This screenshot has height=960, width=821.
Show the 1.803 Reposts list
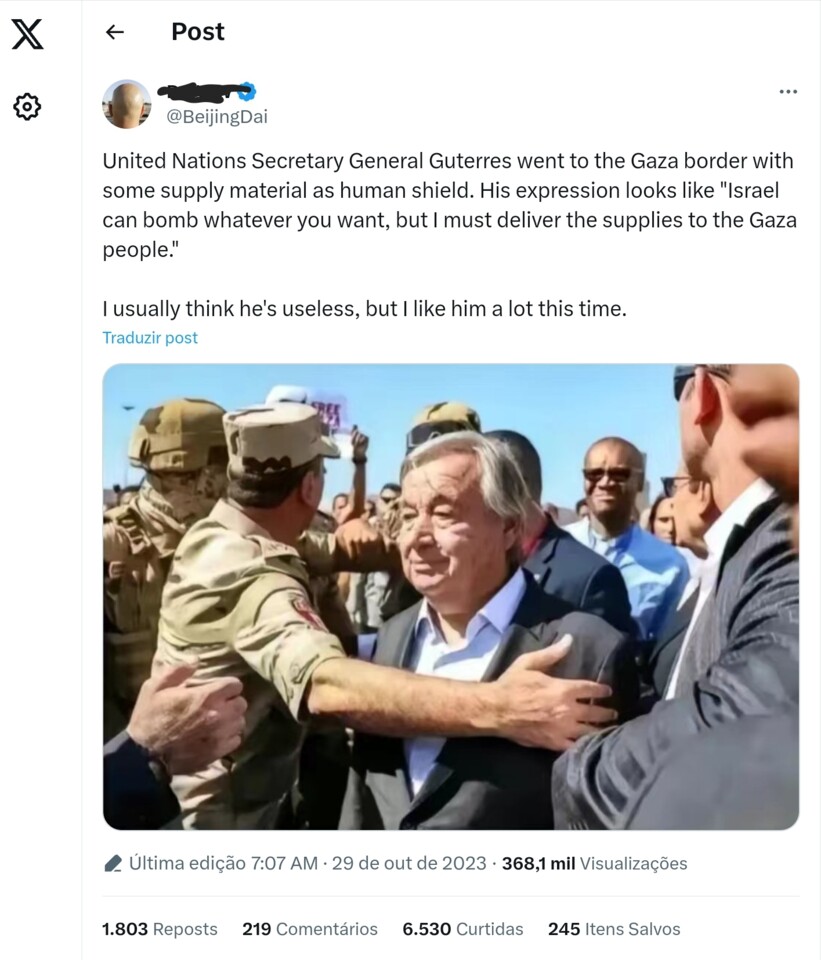[160, 929]
